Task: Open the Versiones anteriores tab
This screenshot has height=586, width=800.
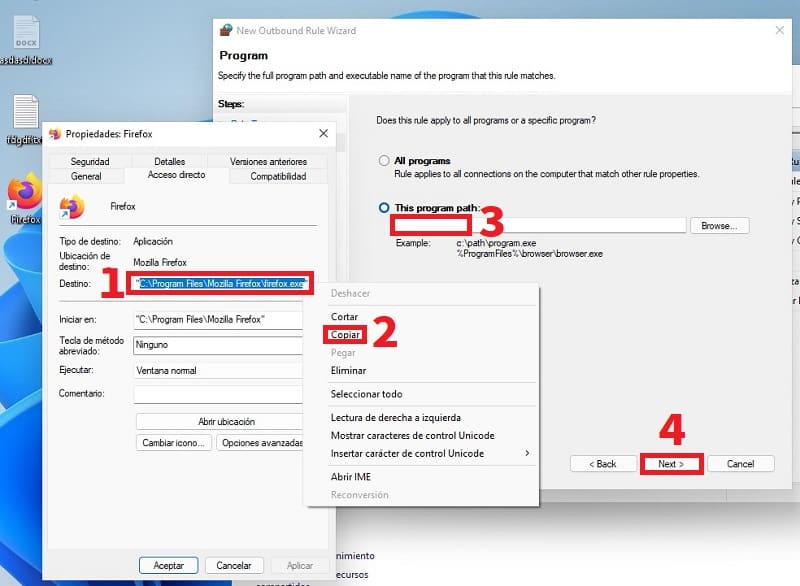Action: click(268, 161)
